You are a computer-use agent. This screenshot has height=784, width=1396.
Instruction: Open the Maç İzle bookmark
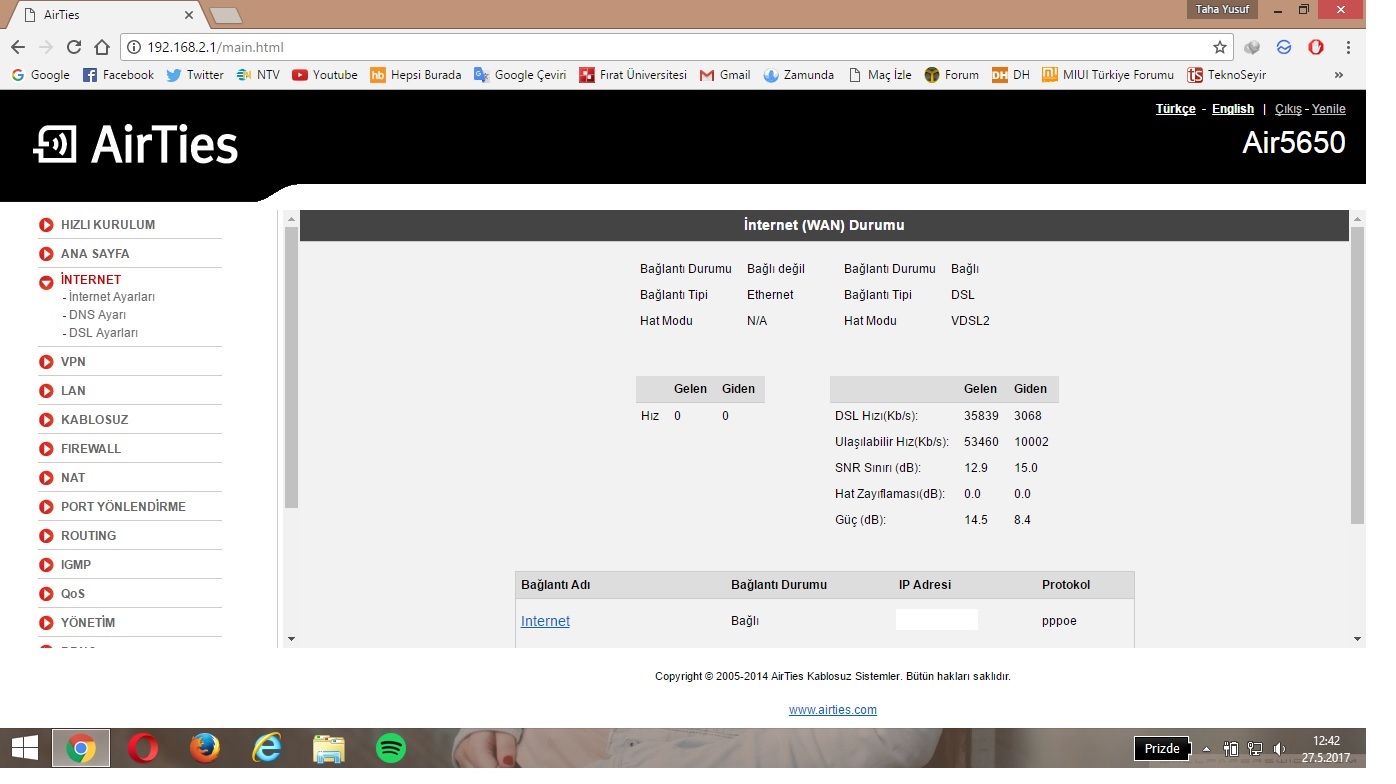(x=880, y=75)
